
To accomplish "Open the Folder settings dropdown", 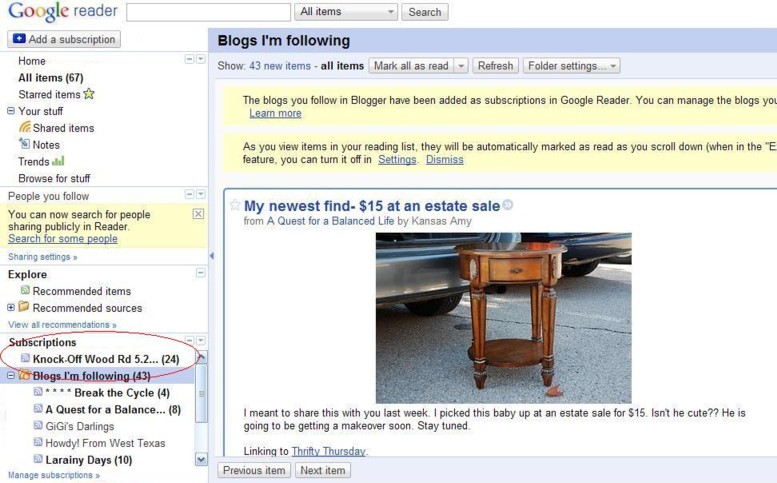I will pyautogui.click(x=571, y=66).
